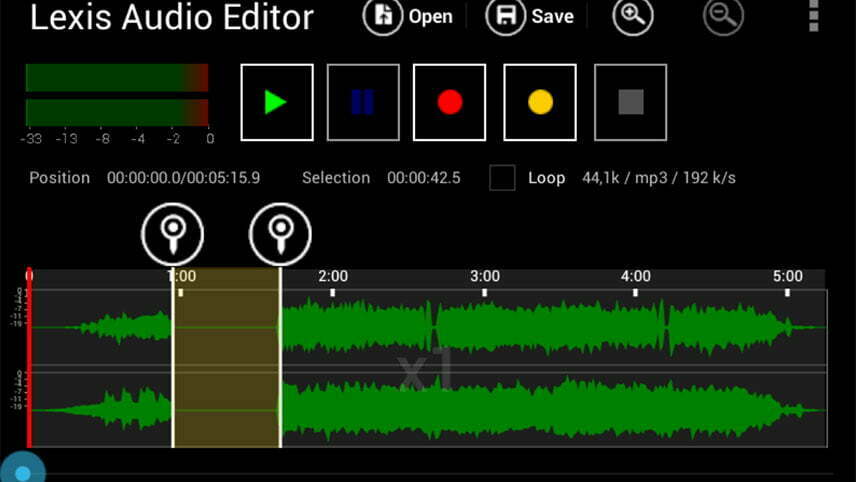Open an audio file with Open button
Screen dimensions: 856x482
pos(408,16)
